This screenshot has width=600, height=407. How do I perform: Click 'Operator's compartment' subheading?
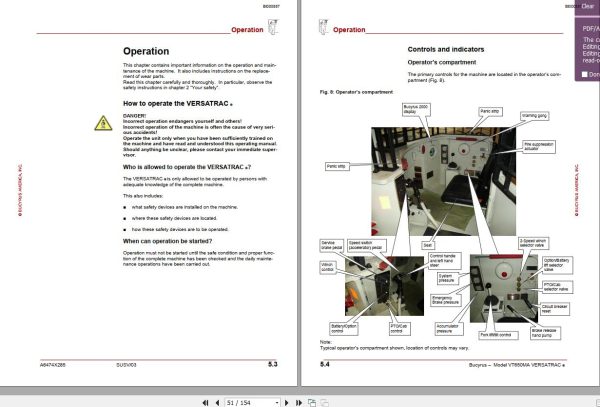click(x=442, y=62)
